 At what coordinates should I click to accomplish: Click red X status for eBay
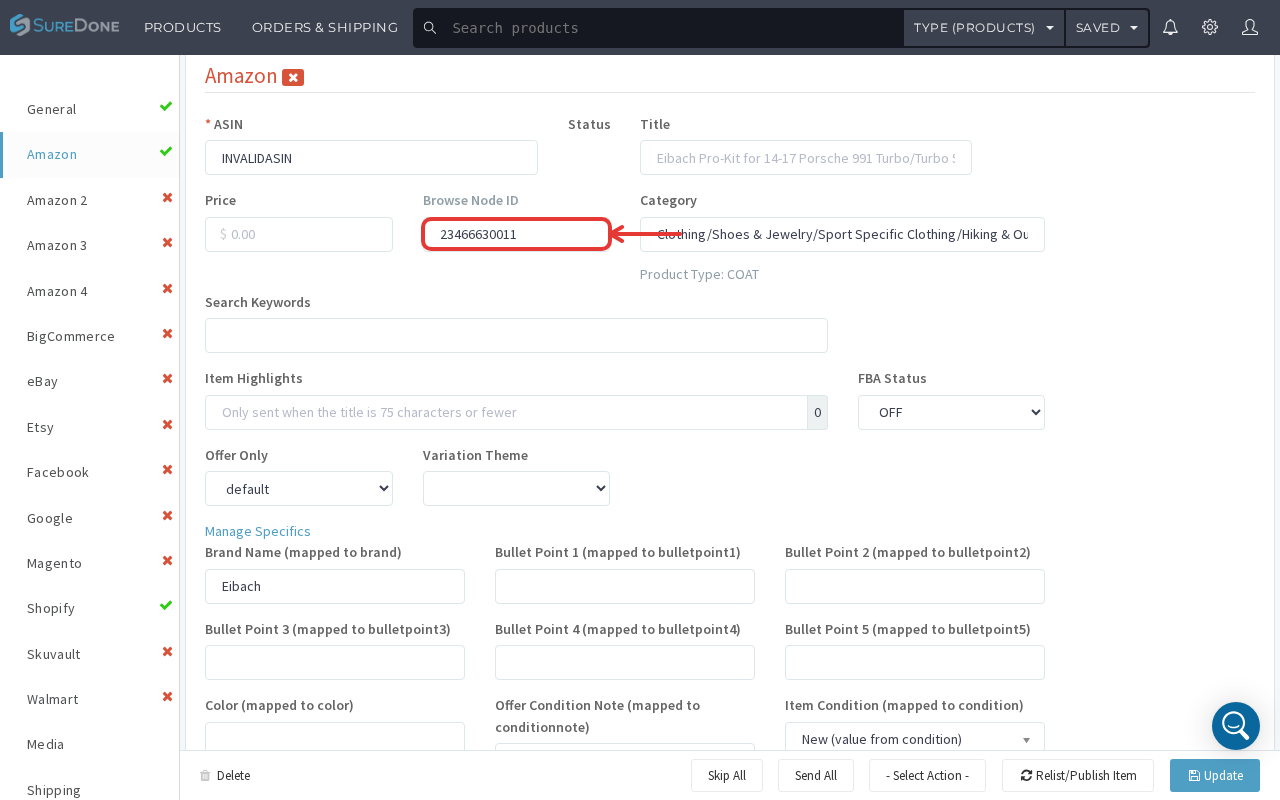click(167, 379)
